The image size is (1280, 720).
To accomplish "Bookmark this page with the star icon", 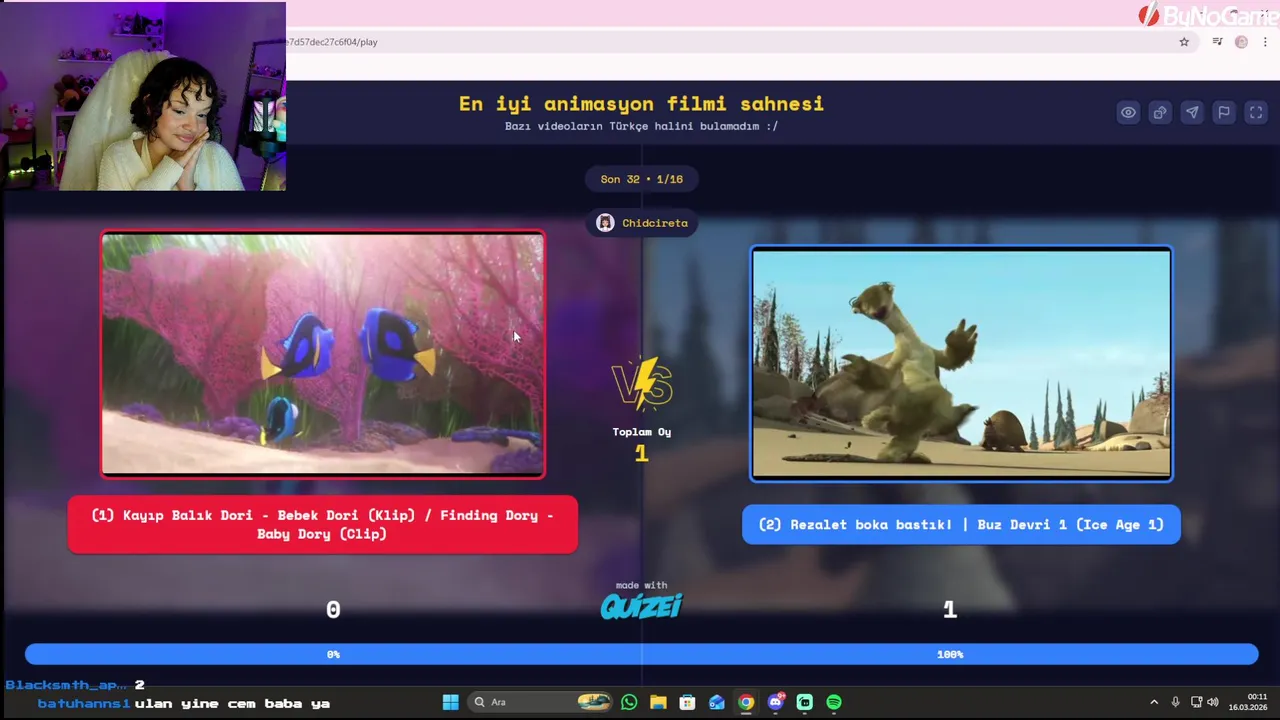I will (1184, 42).
